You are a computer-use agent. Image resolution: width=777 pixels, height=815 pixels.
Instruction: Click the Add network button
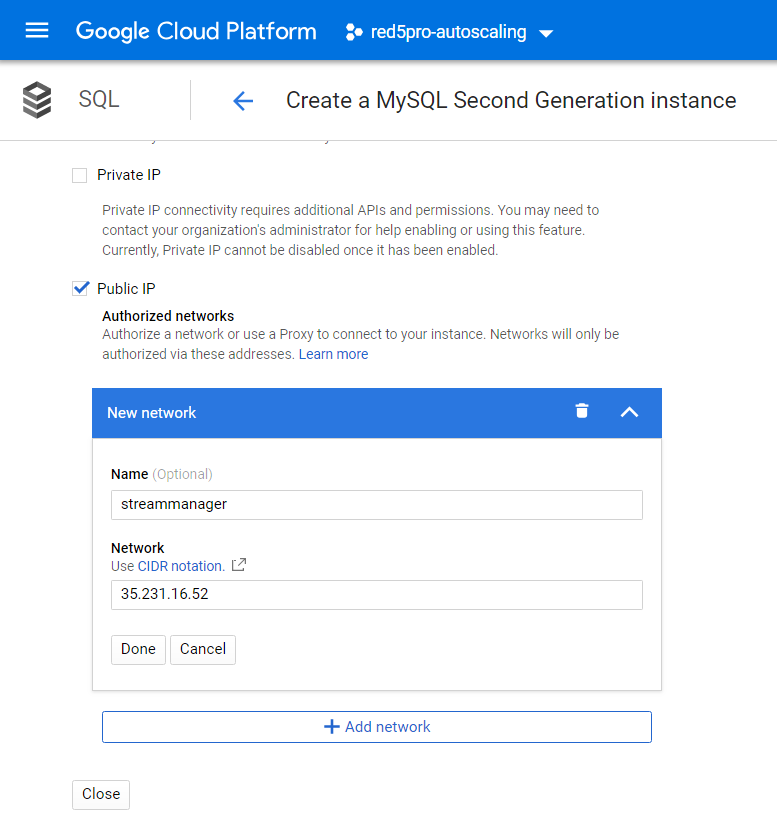click(377, 727)
